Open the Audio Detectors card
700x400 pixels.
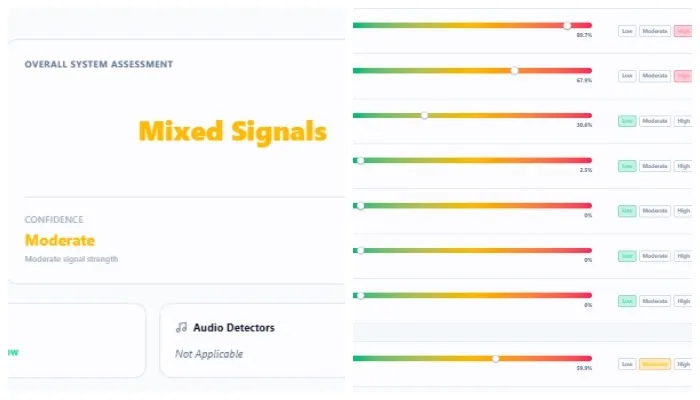pos(250,340)
